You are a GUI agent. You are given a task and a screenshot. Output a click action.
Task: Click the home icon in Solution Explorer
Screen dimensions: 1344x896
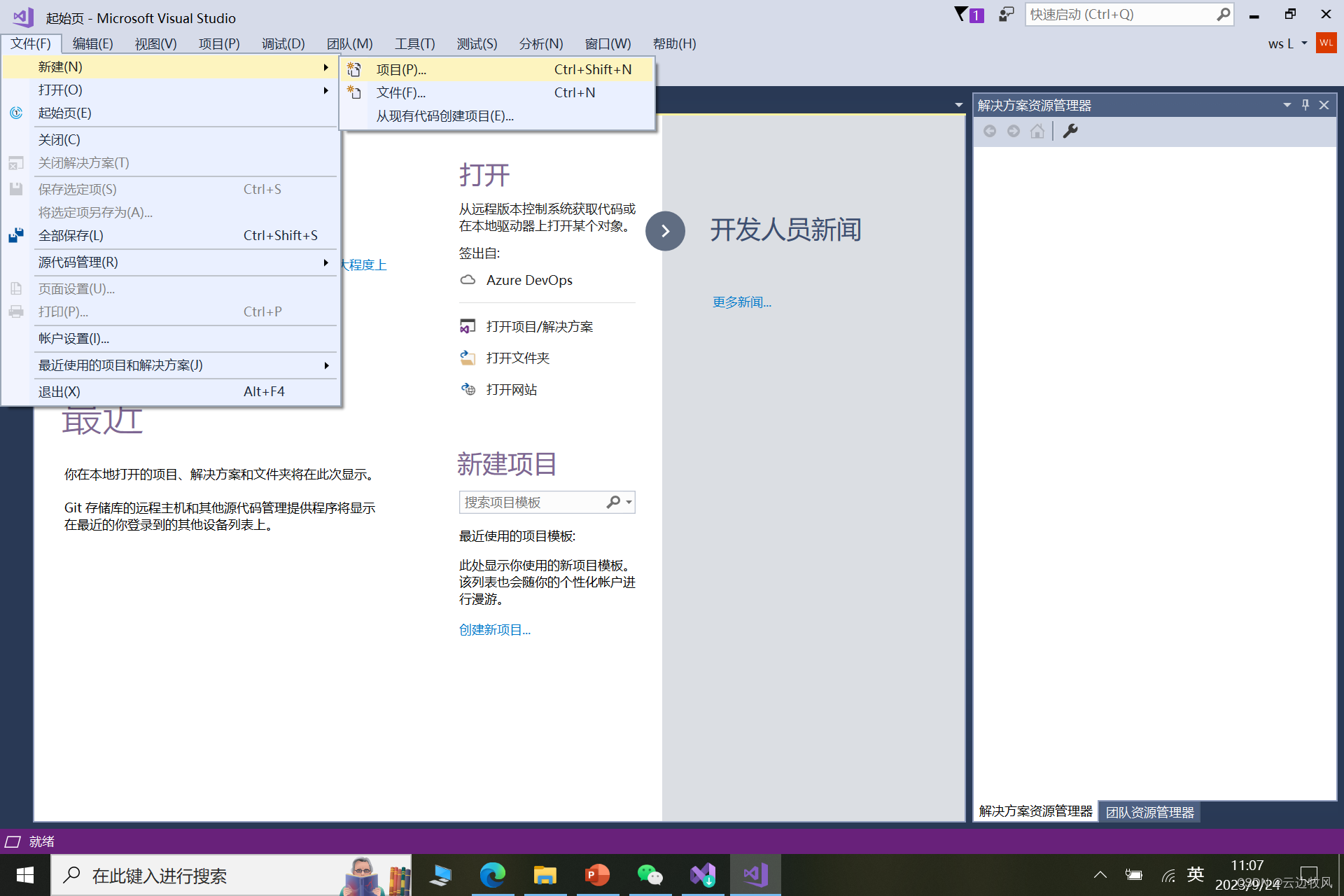(1037, 131)
